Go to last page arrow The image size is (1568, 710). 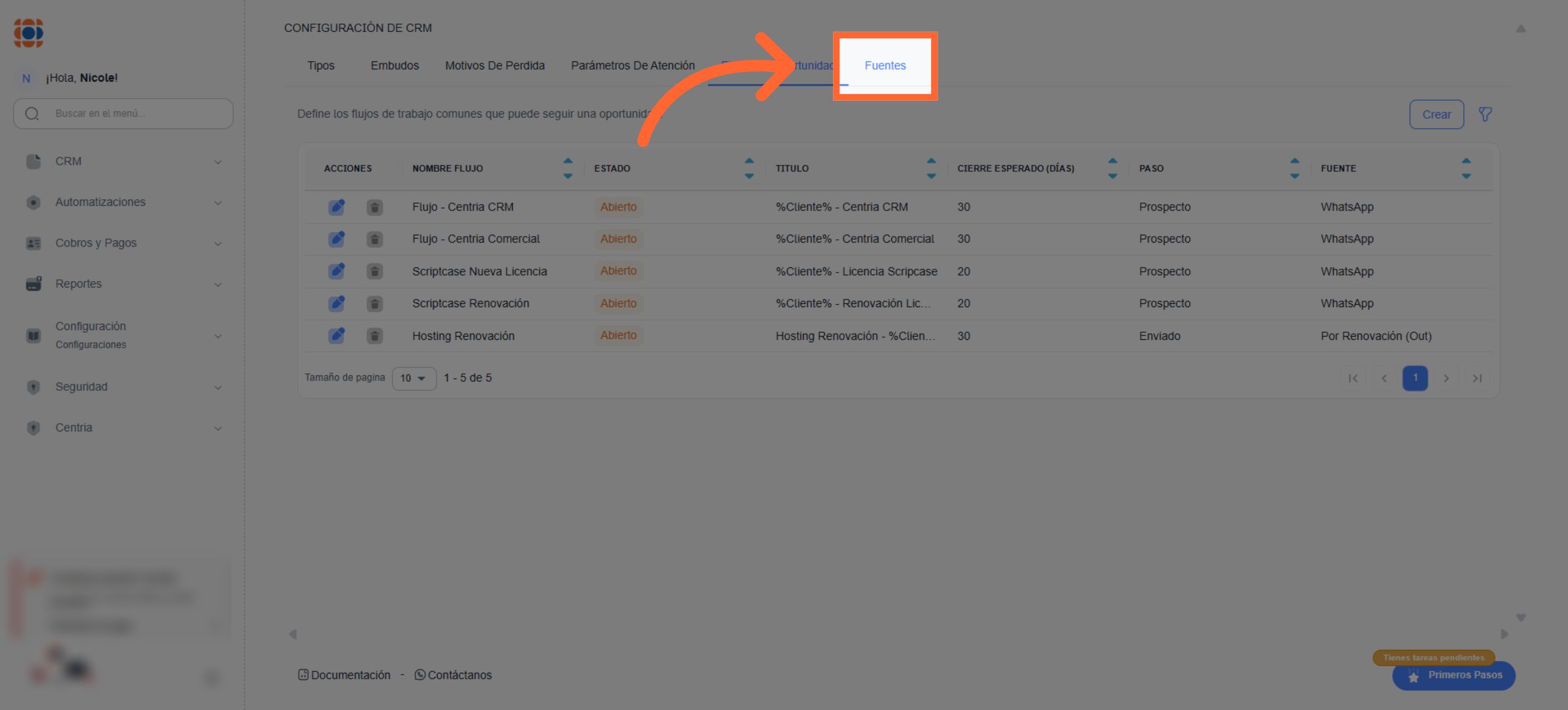coord(1477,378)
